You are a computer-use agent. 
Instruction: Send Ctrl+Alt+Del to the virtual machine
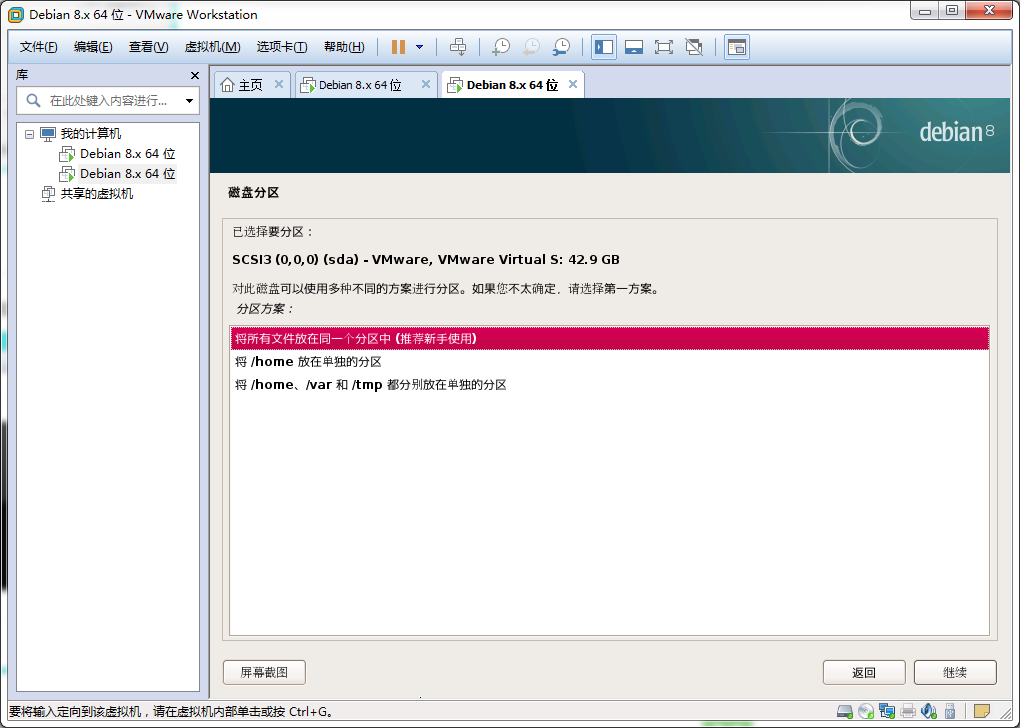pos(458,47)
